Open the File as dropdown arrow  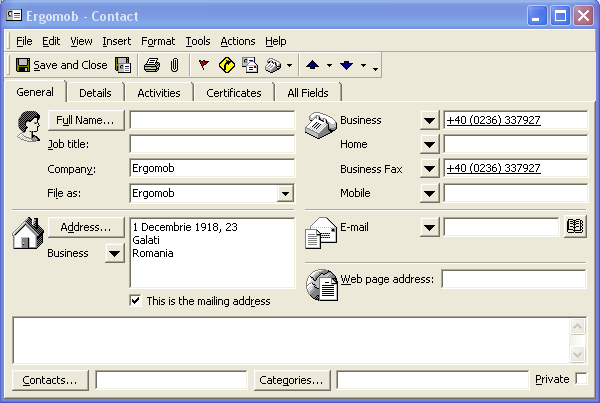click(x=285, y=193)
